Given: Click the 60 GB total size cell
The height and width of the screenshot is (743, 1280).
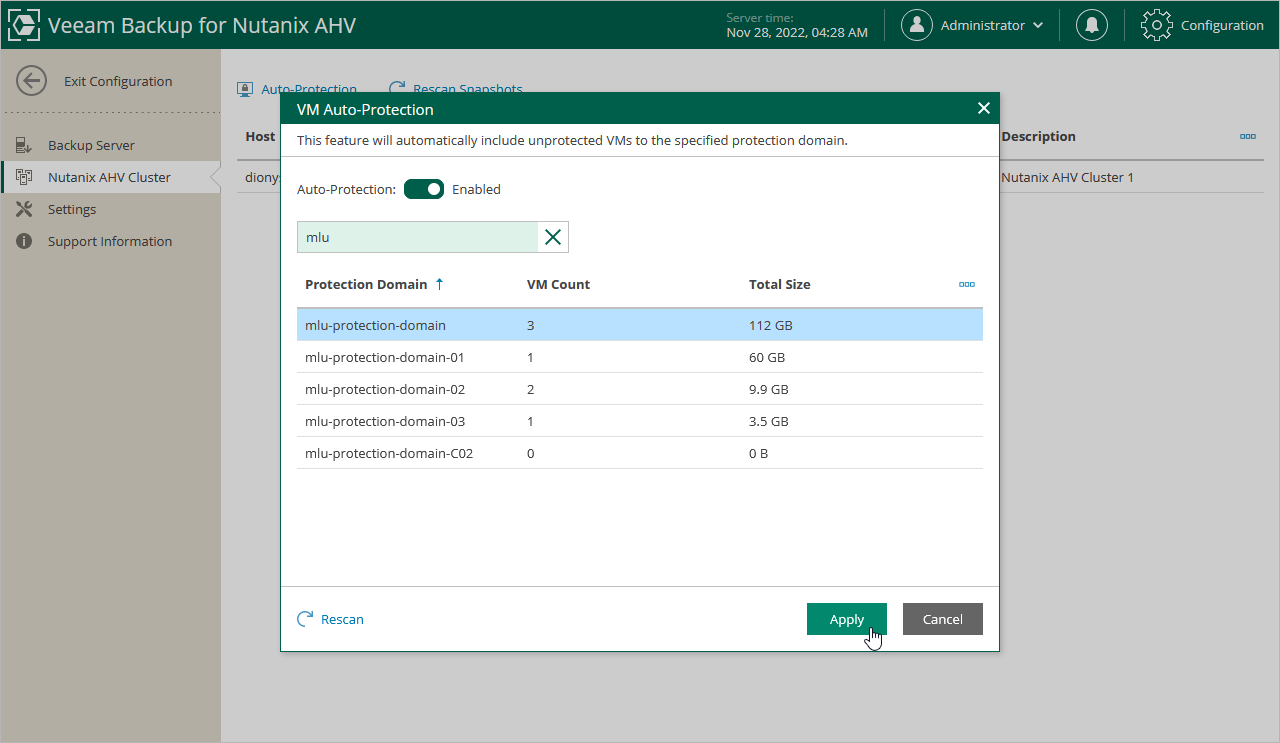Looking at the screenshot, I should coord(767,357).
